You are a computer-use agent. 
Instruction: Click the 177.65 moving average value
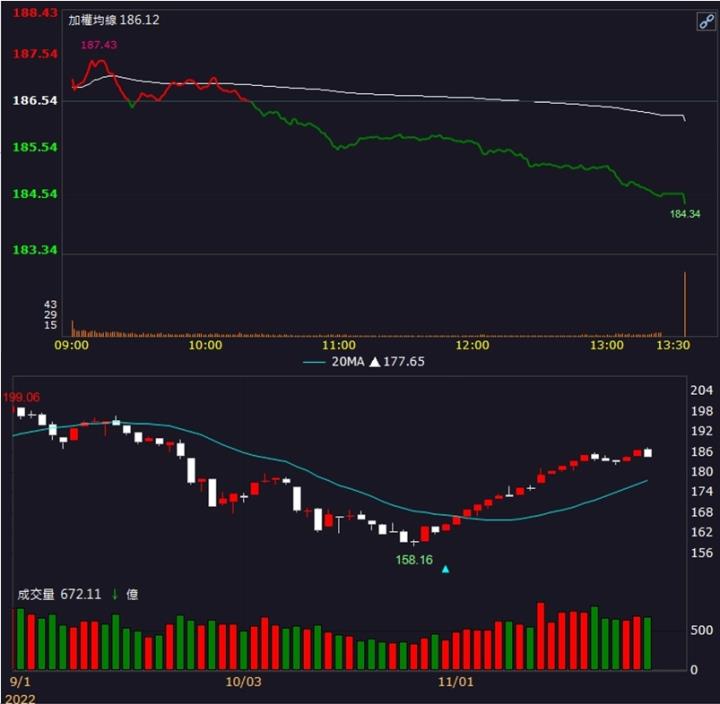(404, 362)
